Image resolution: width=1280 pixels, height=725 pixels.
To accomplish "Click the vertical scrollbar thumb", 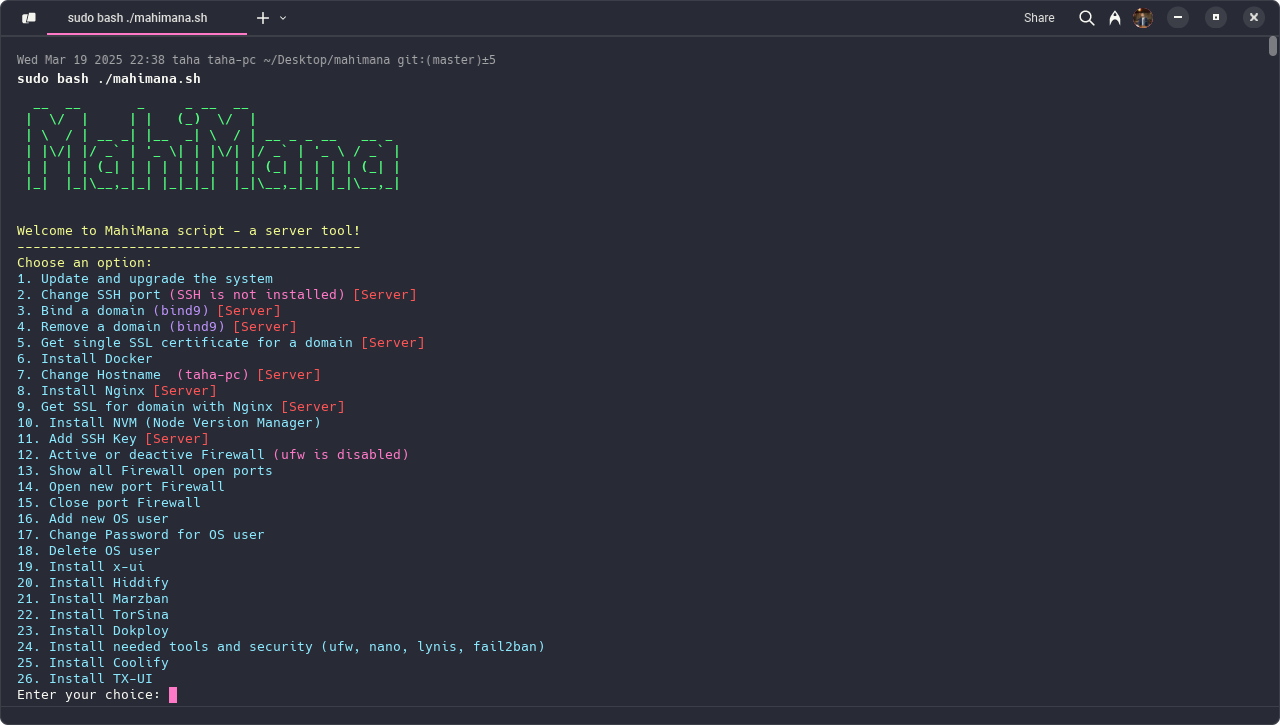I will (1273, 46).
